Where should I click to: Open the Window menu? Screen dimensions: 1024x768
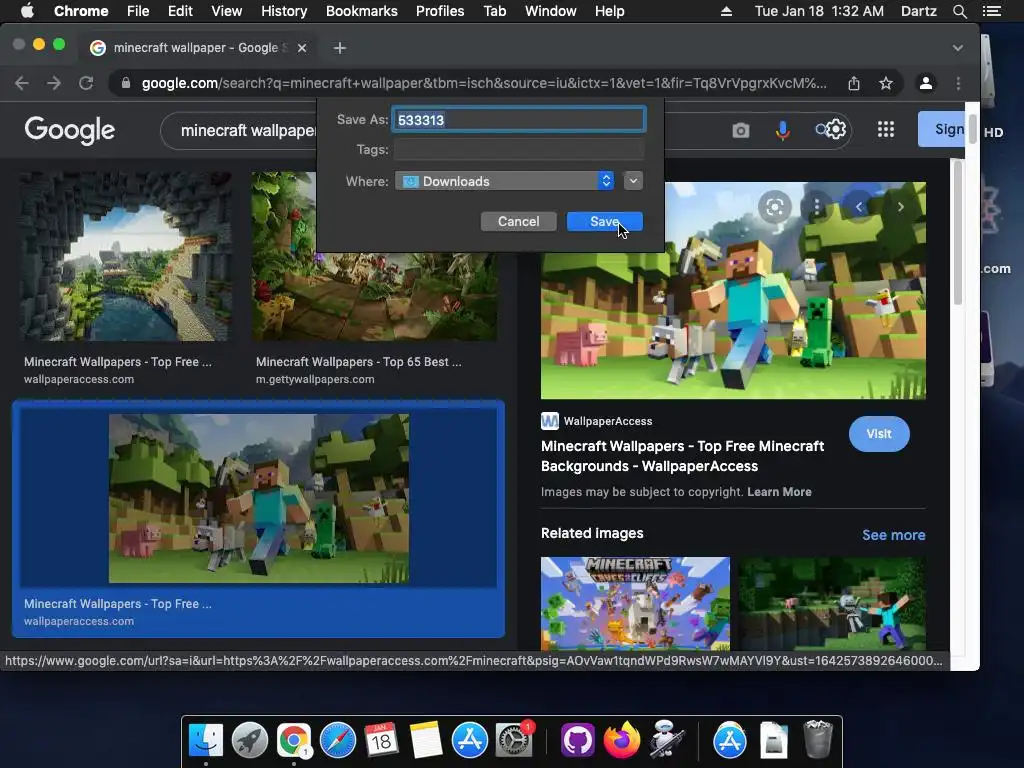click(x=551, y=11)
